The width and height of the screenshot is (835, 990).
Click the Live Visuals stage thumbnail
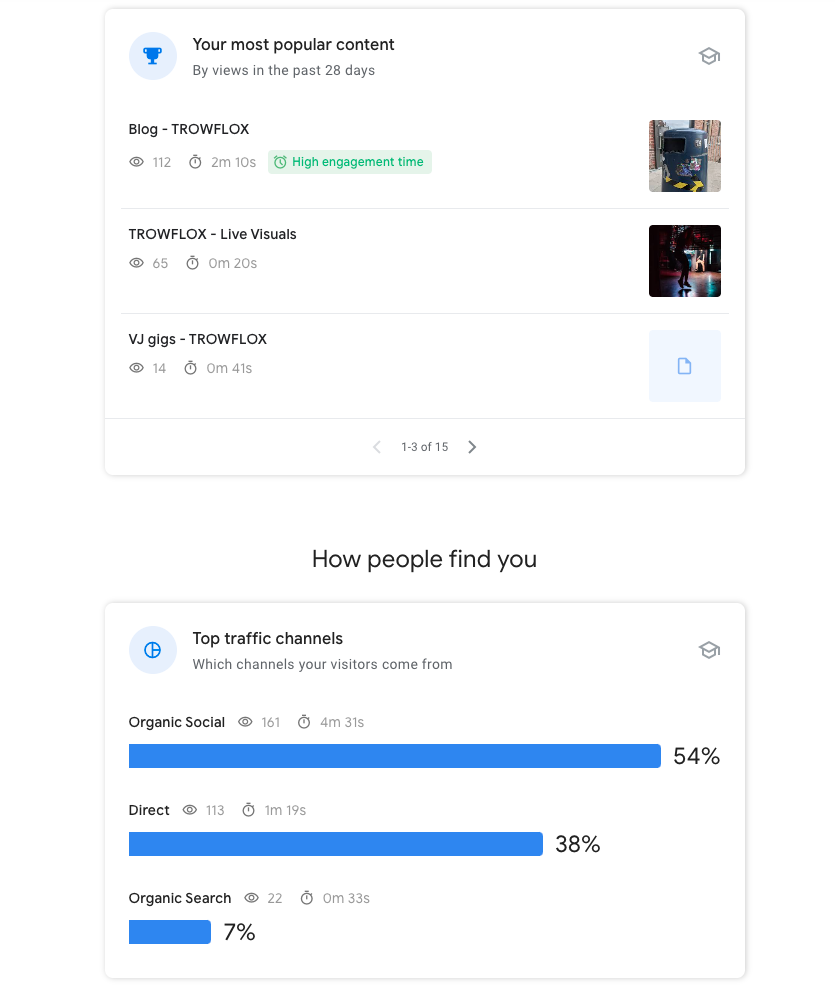[x=685, y=261]
